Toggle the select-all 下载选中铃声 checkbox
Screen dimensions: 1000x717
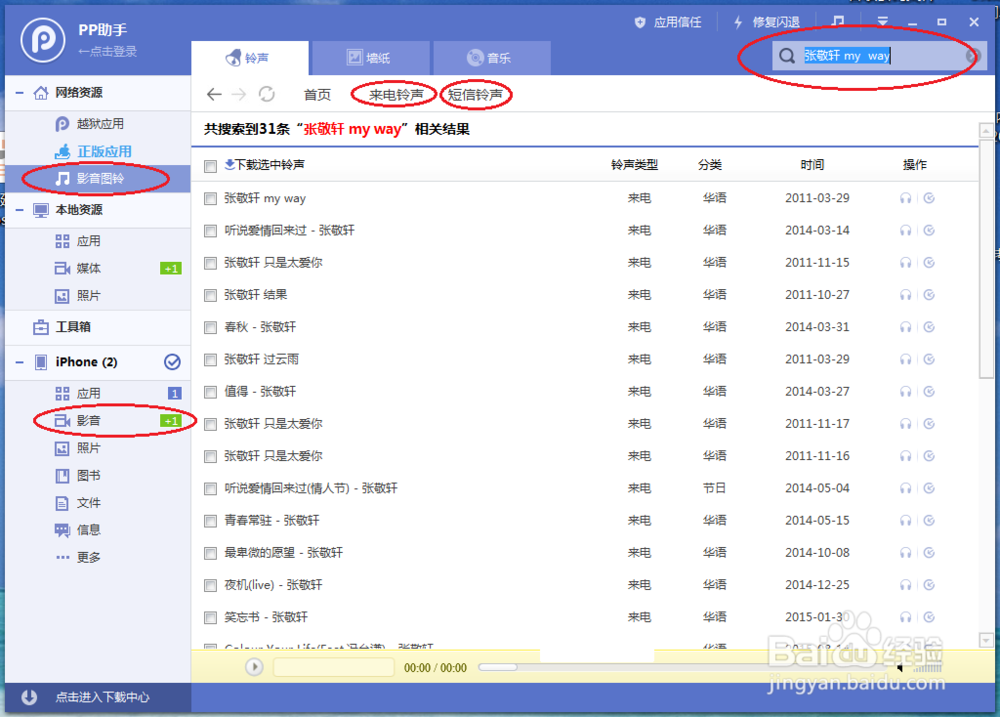210,166
